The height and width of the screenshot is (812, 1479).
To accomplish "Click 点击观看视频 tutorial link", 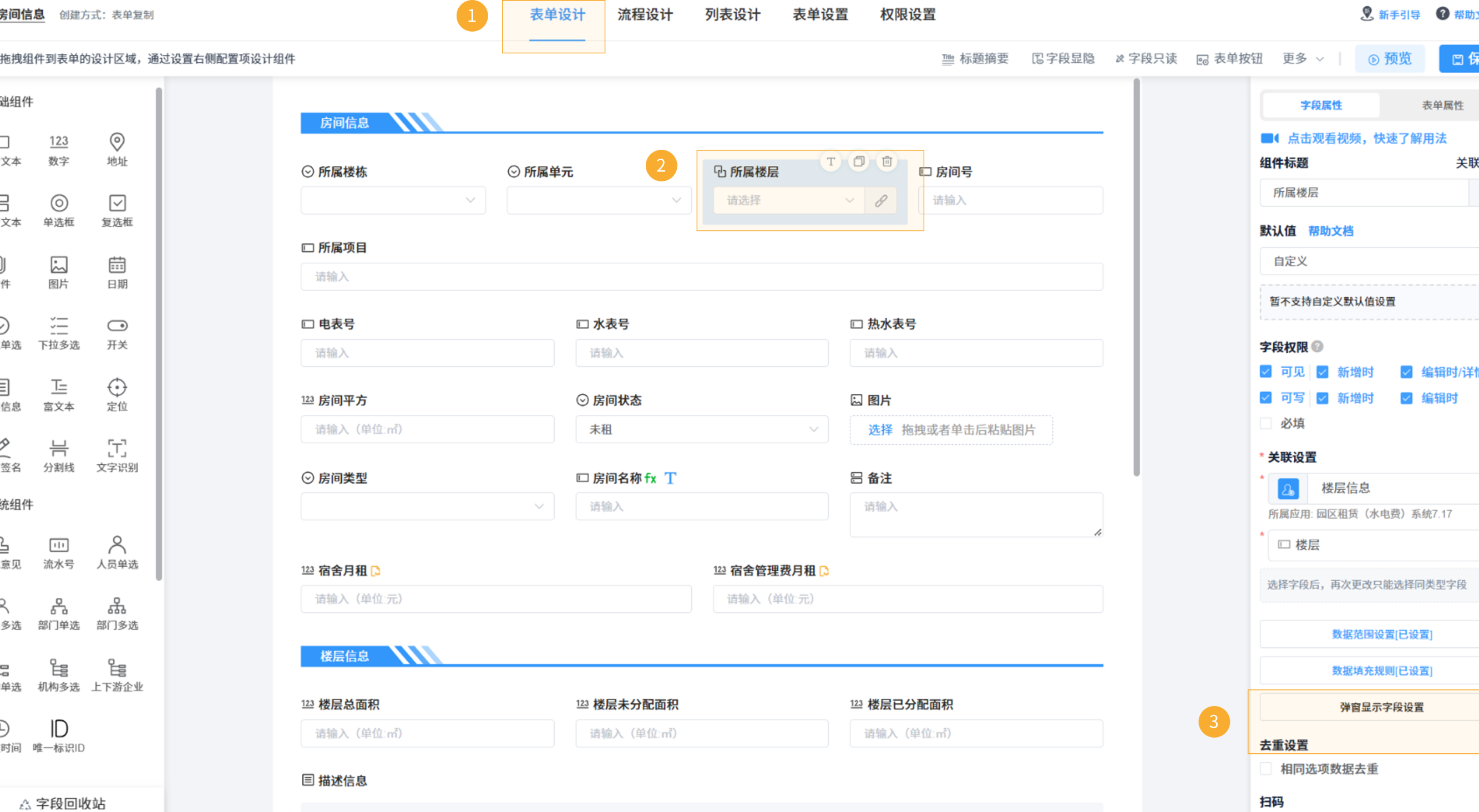I will click(1366, 138).
